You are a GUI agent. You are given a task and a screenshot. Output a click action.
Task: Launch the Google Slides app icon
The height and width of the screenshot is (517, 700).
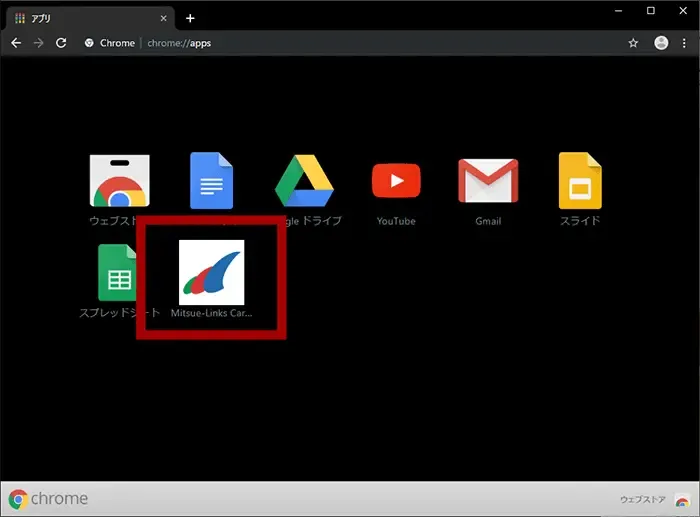pyautogui.click(x=580, y=180)
